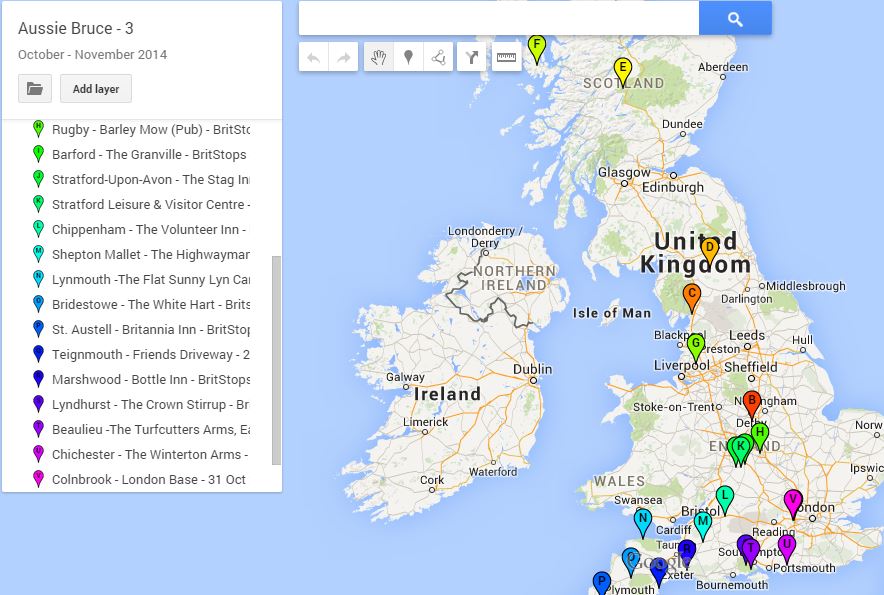
Task: Type in the map search box
Action: 498,18
